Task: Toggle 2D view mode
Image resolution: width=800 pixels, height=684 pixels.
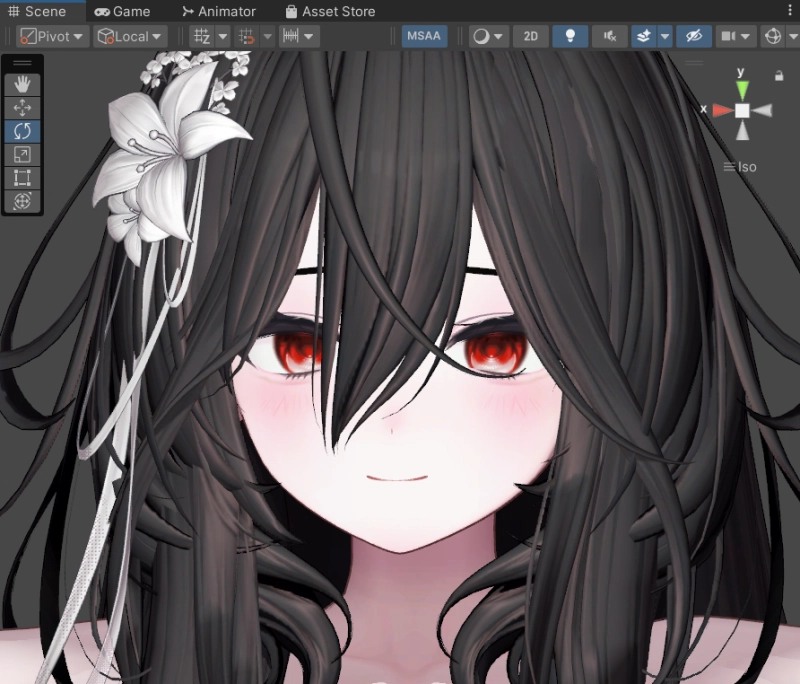Action: click(x=531, y=36)
